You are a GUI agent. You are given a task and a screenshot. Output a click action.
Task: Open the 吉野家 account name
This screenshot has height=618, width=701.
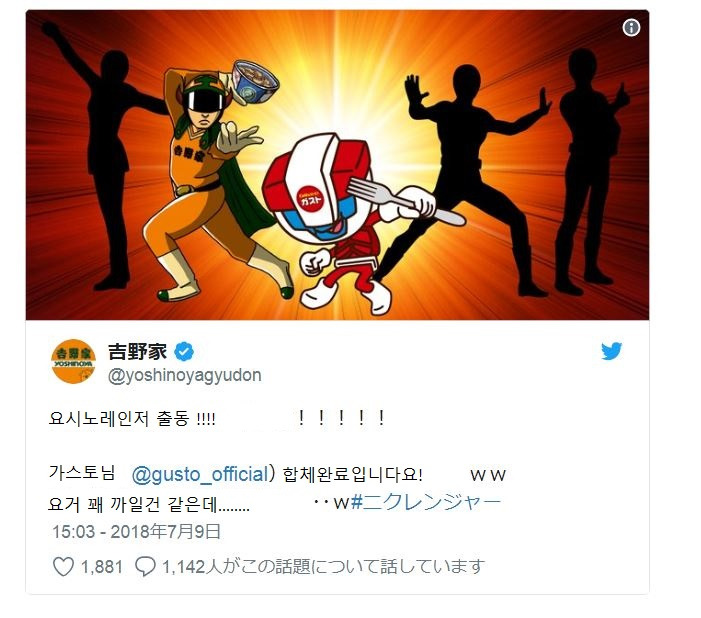point(137,351)
